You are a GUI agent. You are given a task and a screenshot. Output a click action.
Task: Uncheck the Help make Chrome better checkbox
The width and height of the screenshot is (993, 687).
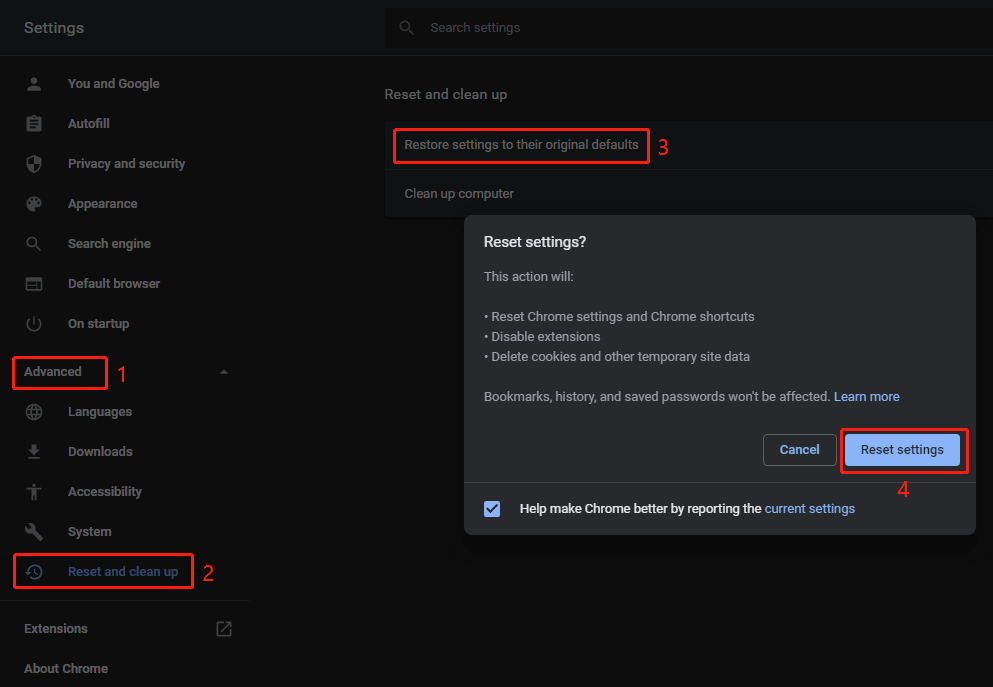coord(492,508)
